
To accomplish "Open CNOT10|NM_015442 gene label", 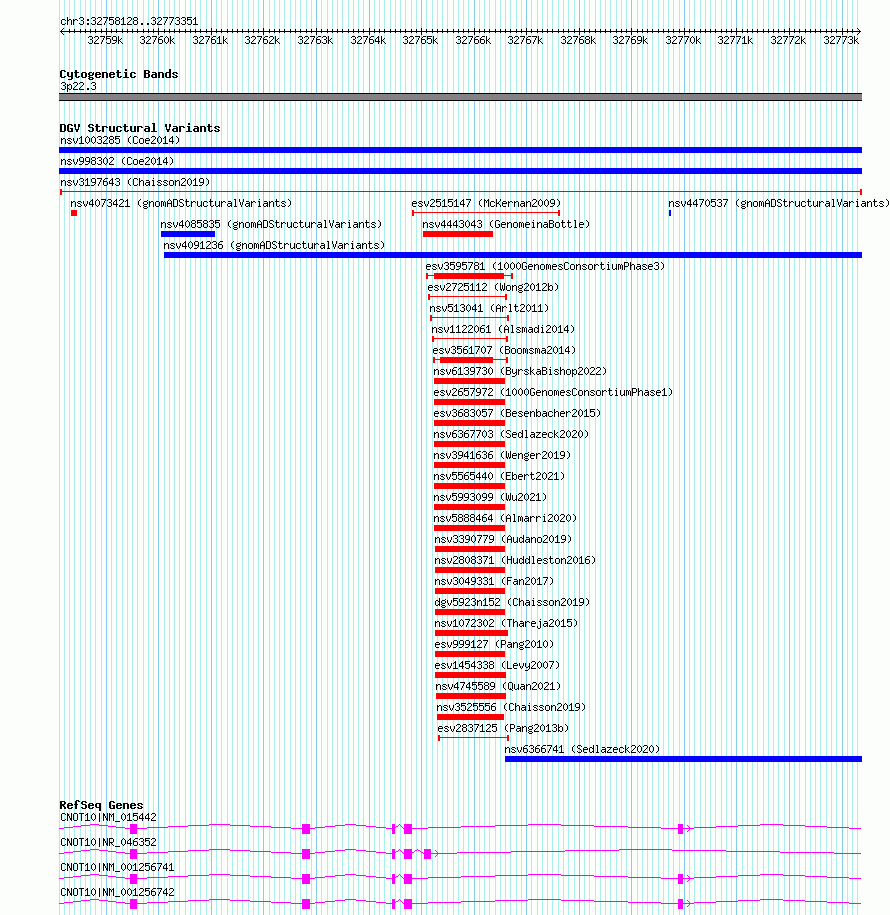I will coord(108,818).
